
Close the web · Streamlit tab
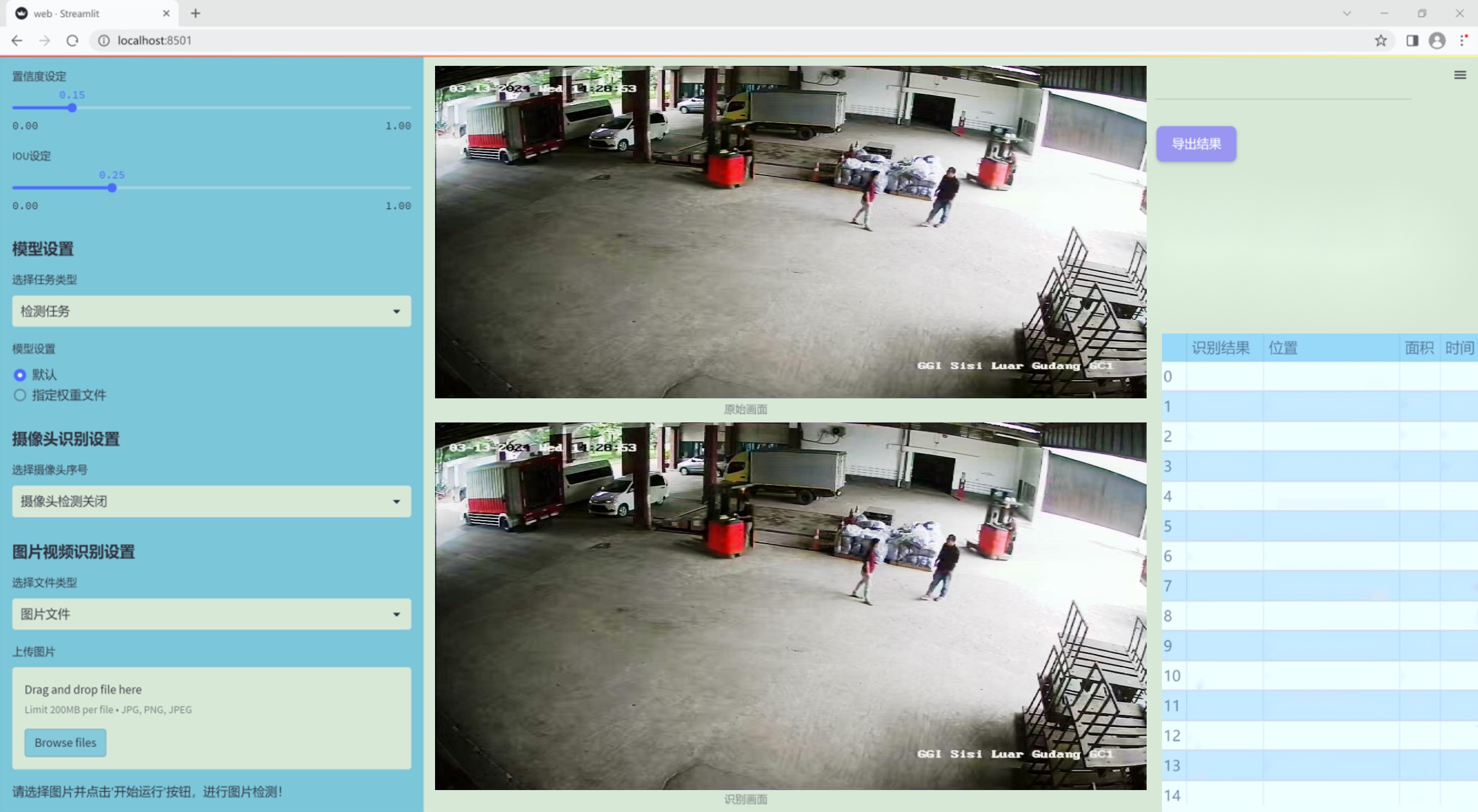pyautogui.click(x=166, y=13)
